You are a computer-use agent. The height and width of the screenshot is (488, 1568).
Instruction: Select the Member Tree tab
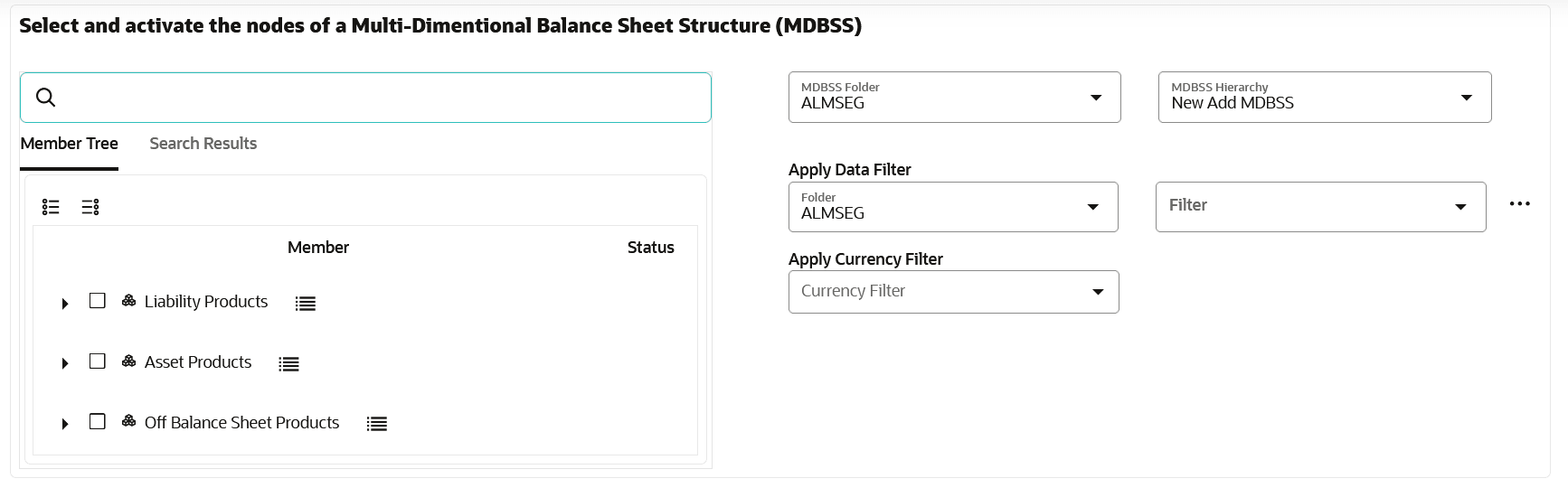click(69, 144)
